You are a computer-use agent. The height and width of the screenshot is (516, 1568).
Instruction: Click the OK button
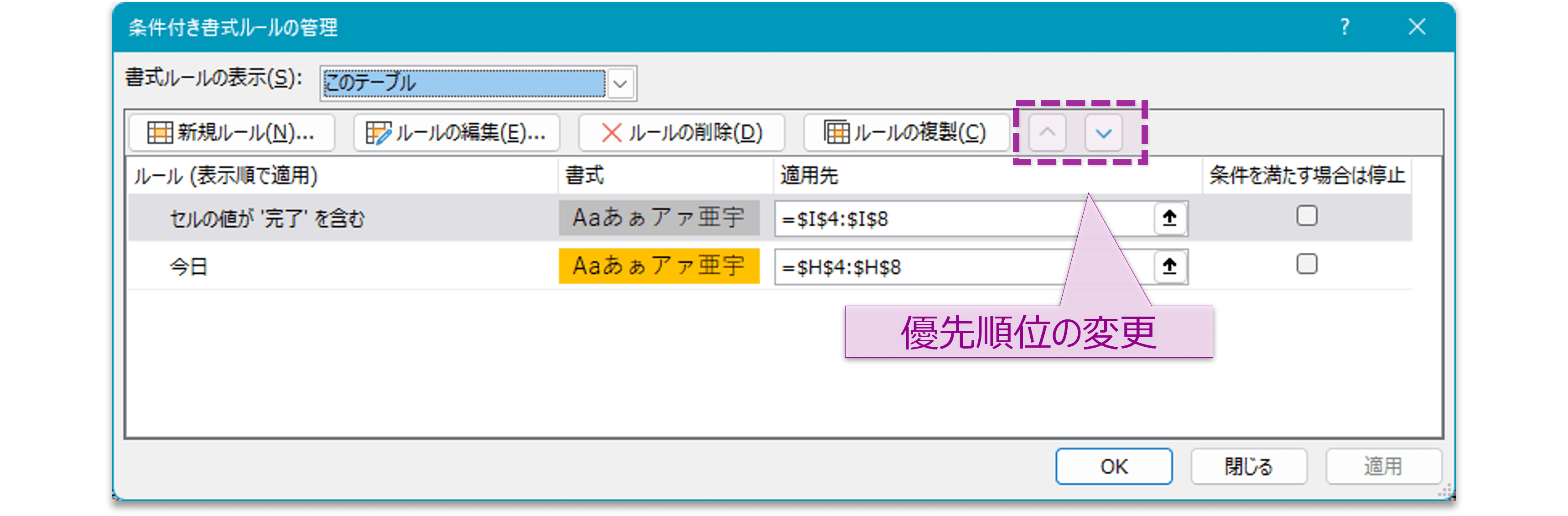tap(1114, 466)
